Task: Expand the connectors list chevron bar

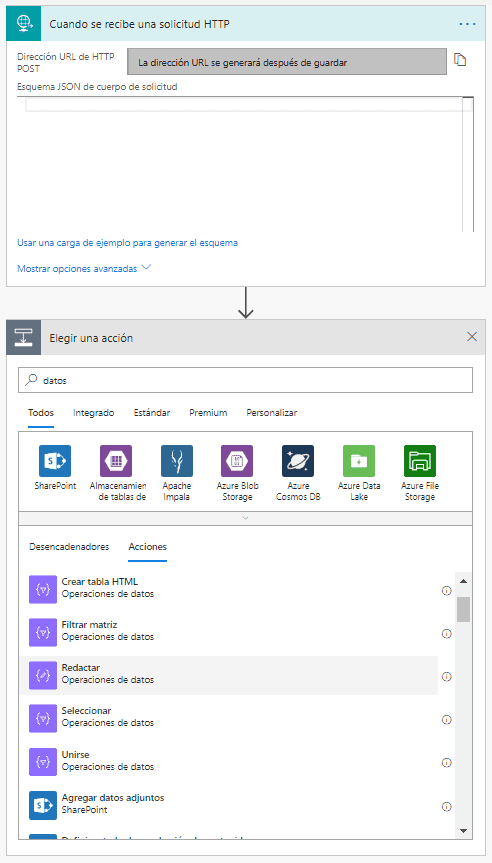Action: [245, 518]
